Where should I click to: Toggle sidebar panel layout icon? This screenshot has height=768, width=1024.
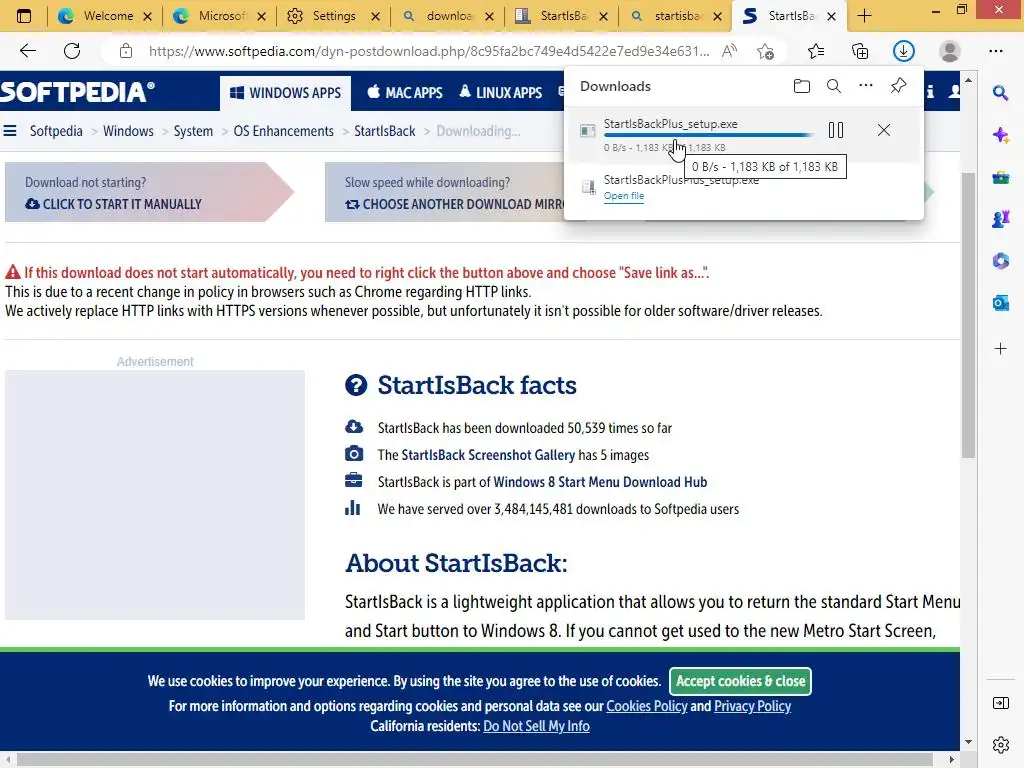(1000, 703)
